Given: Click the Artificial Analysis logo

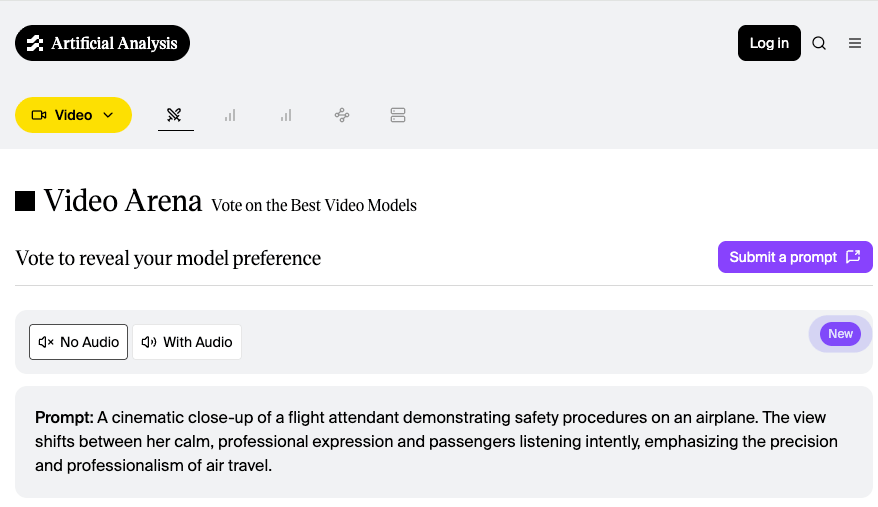Looking at the screenshot, I should (102, 43).
